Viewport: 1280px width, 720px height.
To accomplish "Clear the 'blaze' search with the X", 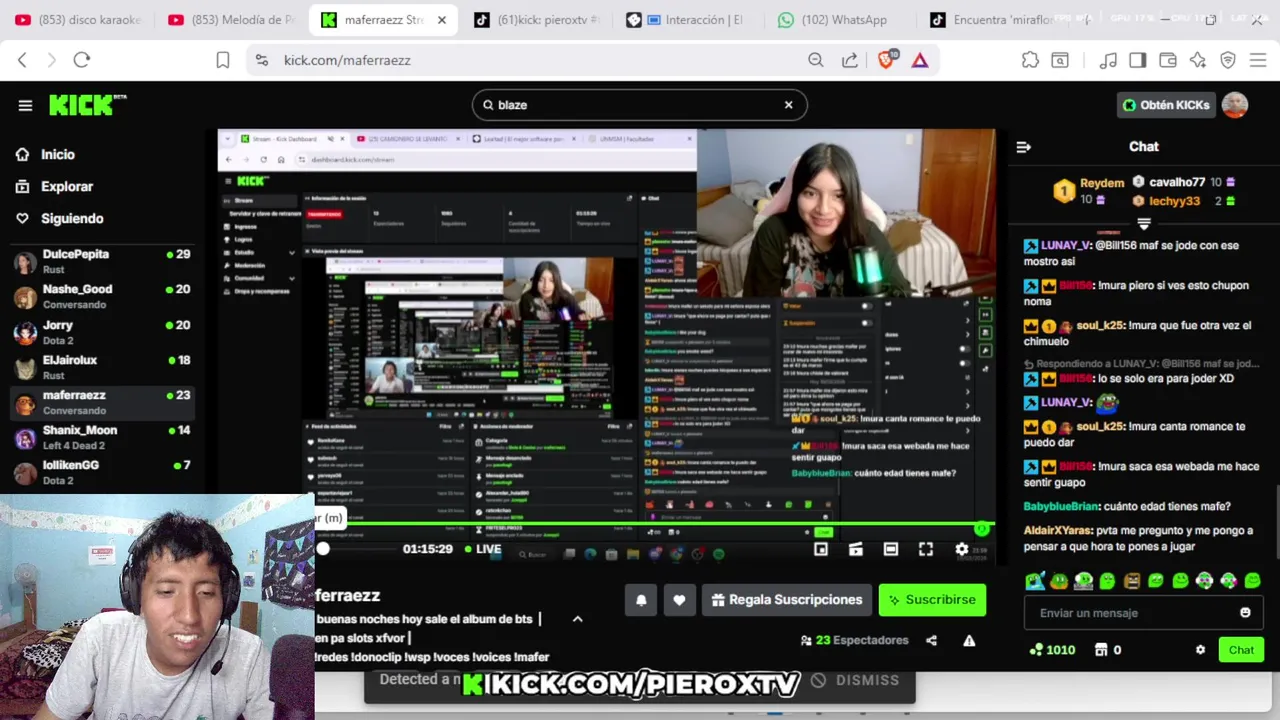I will pos(788,105).
